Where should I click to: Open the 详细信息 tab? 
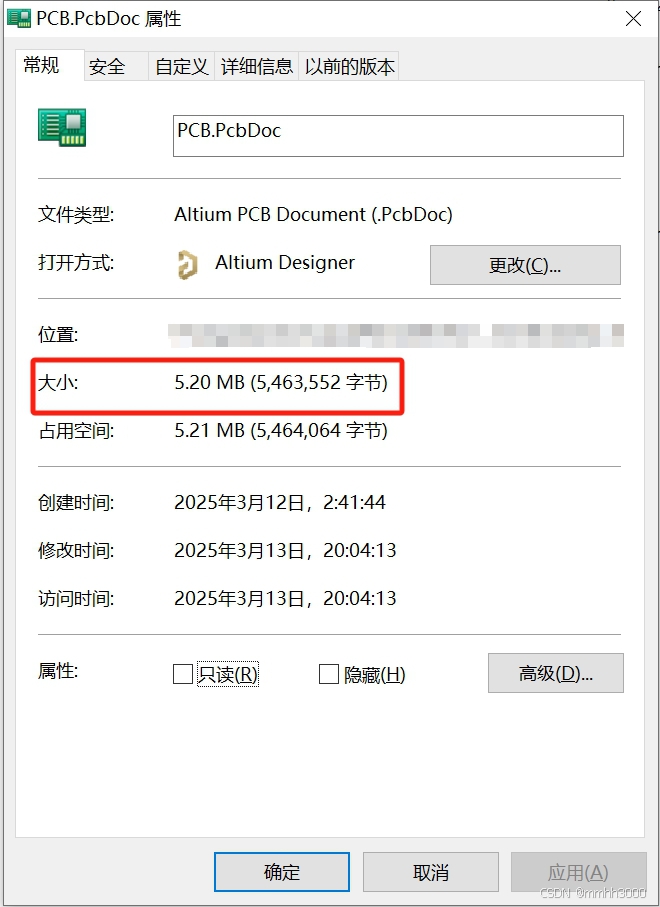tap(257, 67)
